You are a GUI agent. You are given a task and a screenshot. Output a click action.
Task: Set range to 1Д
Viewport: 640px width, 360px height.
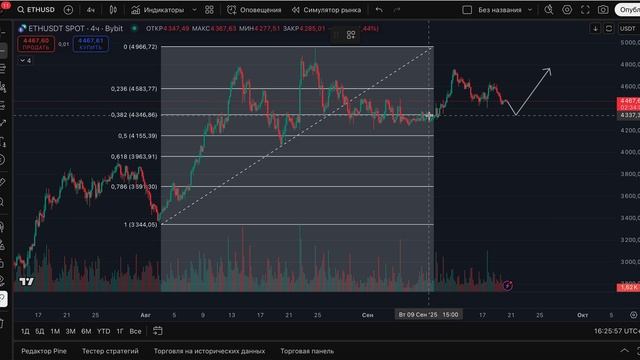[25, 331]
